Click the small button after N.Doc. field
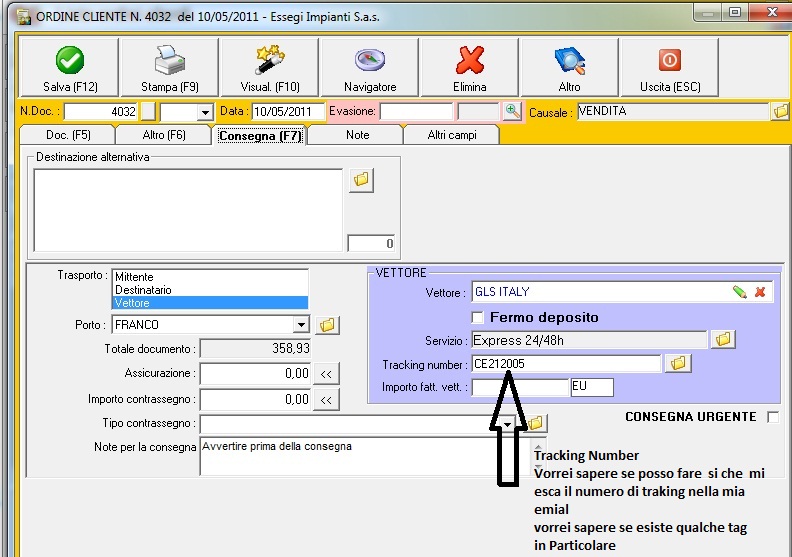 click(148, 112)
